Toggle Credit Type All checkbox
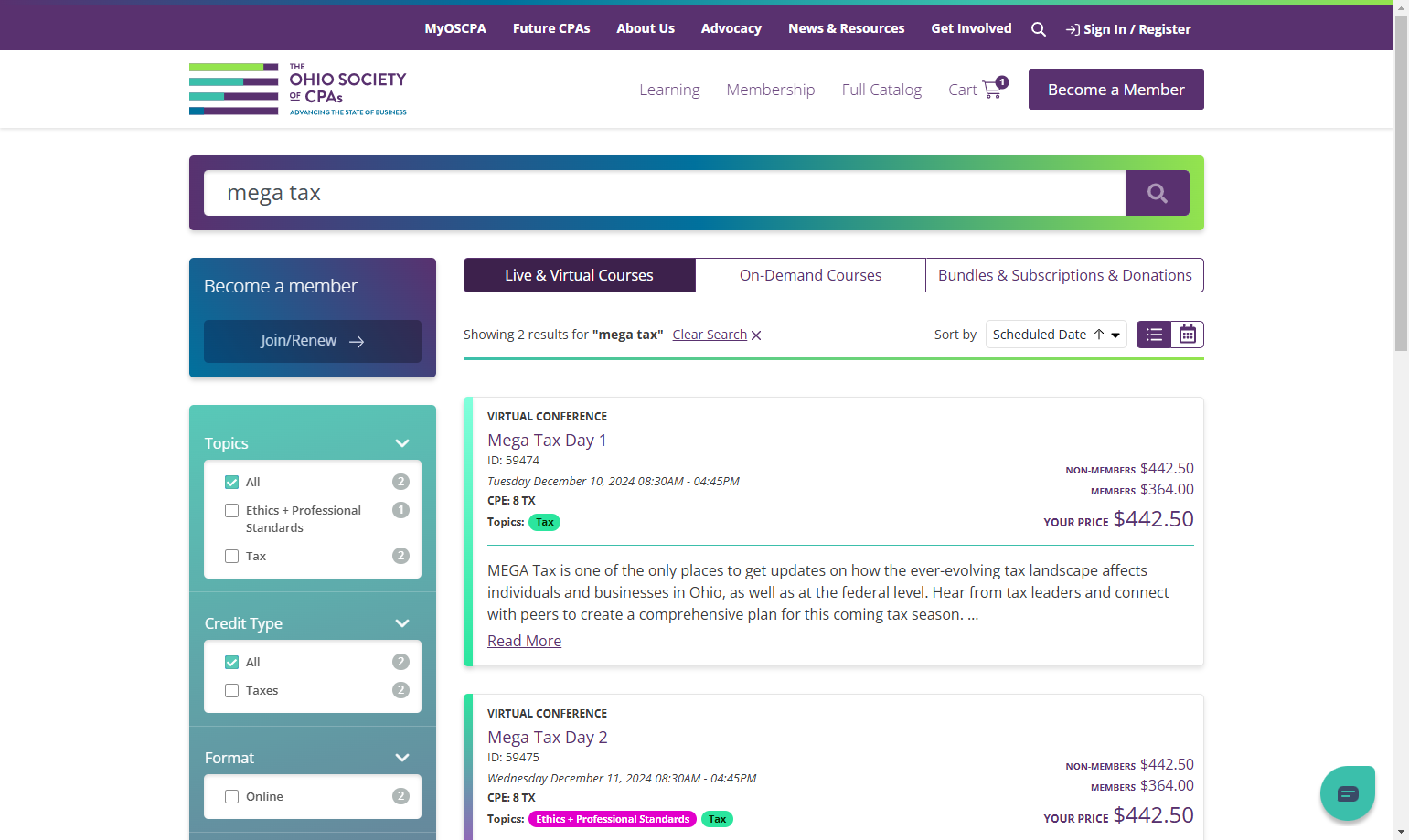The width and height of the screenshot is (1409, 840). click(232, 662)
